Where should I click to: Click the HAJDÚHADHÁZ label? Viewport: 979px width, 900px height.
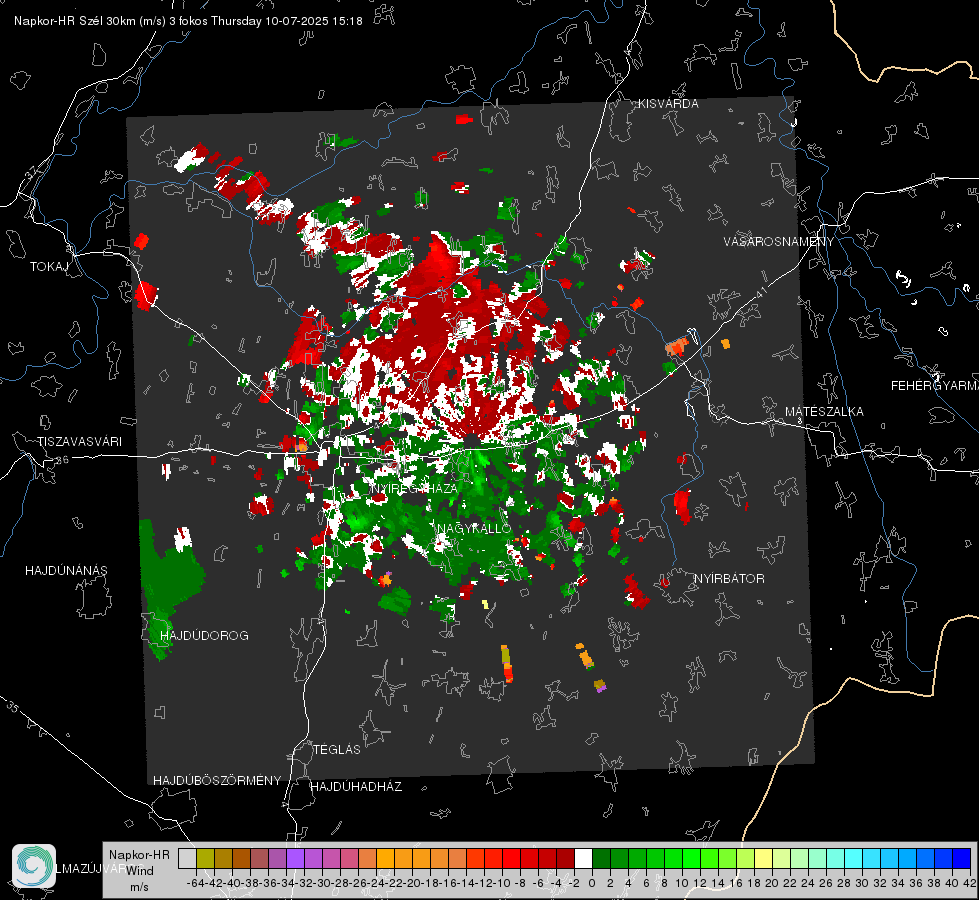point(356,787)
